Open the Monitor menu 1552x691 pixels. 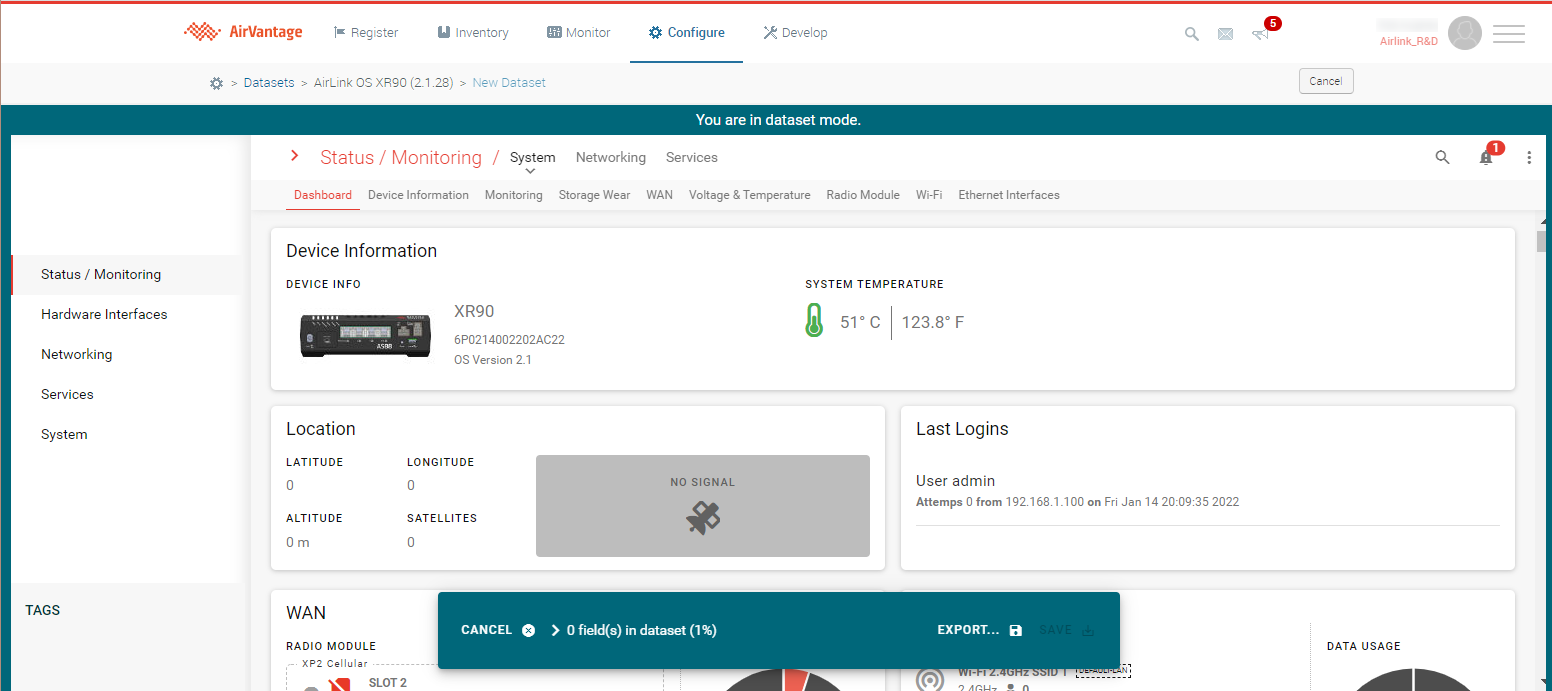point(578,33)
